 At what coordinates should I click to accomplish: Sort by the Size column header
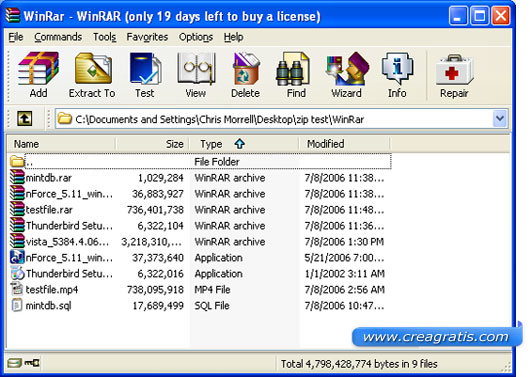point(153,144)
